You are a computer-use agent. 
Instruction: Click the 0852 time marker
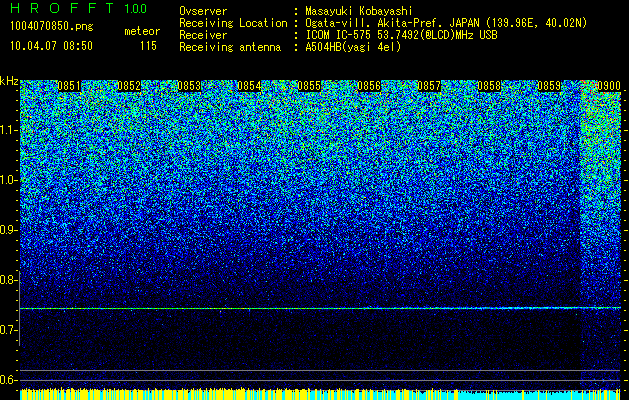[x=129, y=86]
